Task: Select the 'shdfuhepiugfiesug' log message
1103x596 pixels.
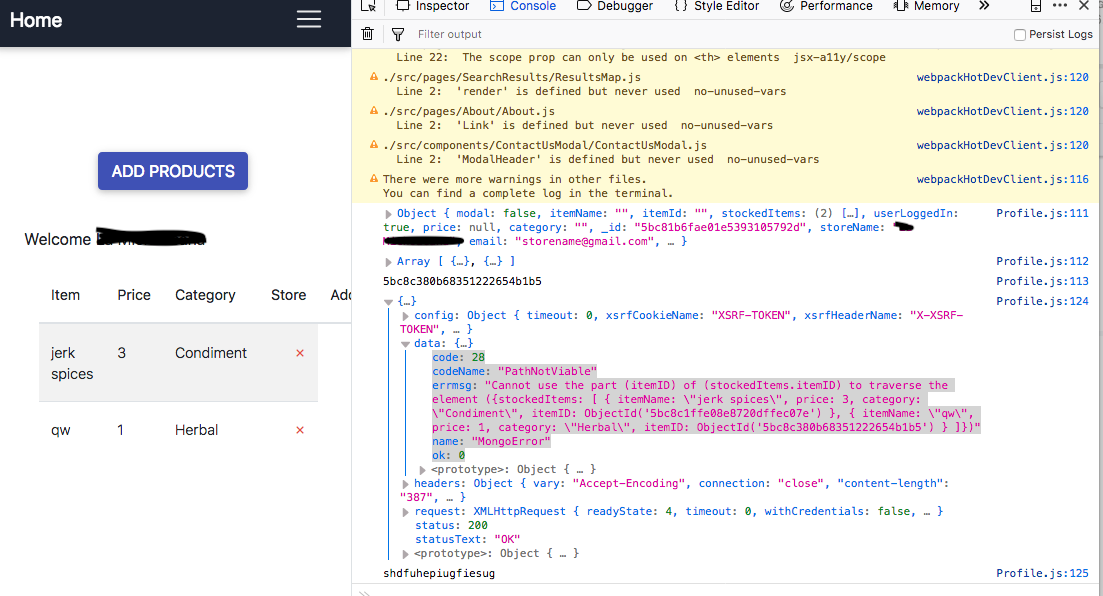Action: coord(439,573)
